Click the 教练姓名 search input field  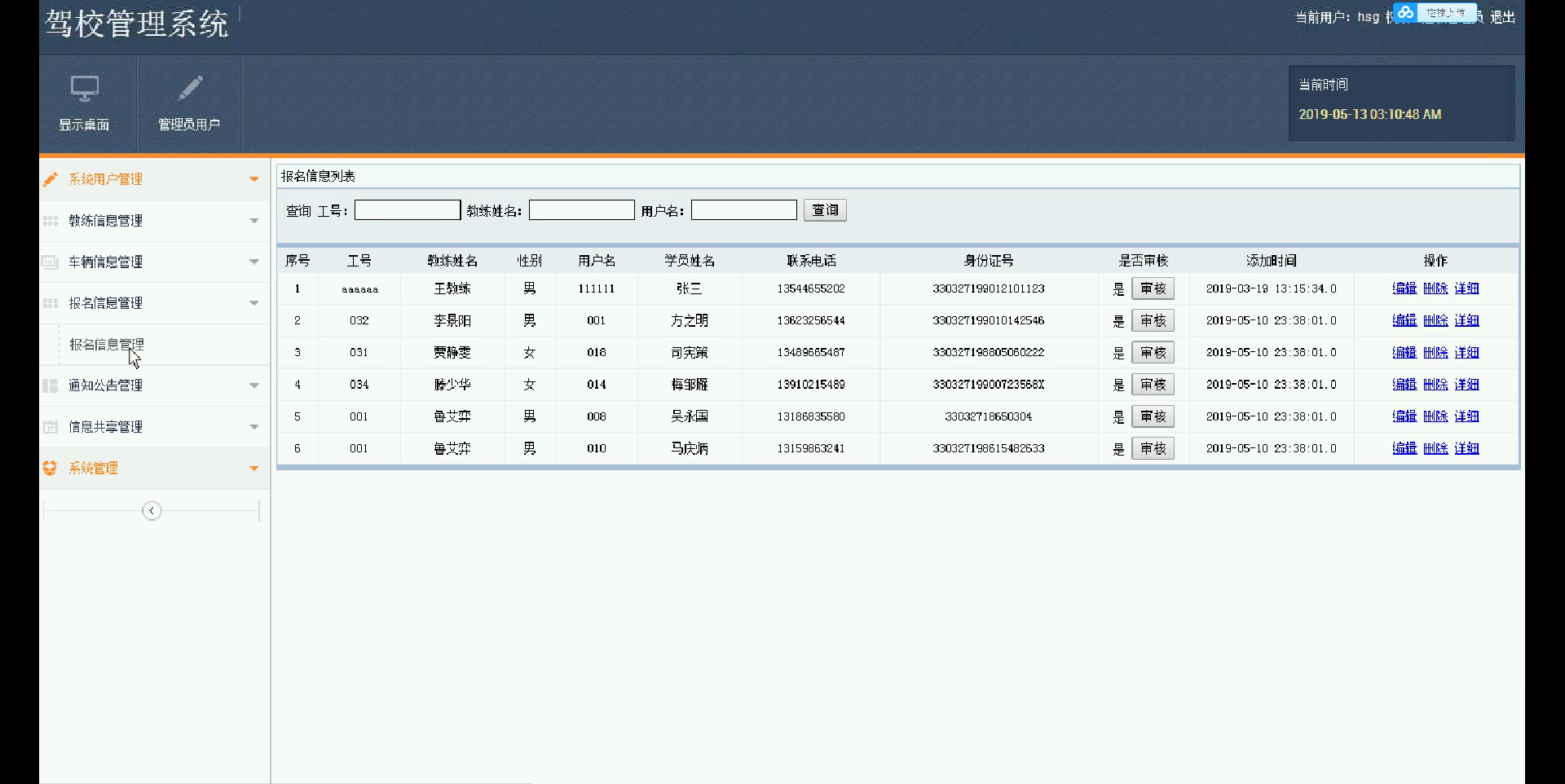click(x=582, y=210)
